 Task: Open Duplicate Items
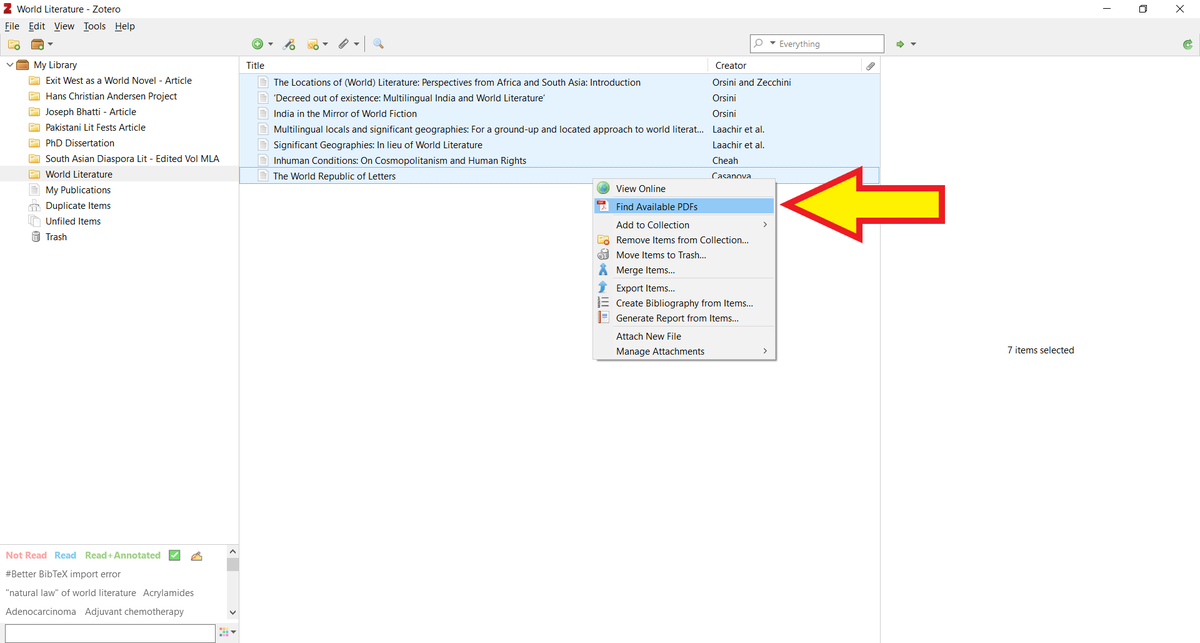pos(78,205)
